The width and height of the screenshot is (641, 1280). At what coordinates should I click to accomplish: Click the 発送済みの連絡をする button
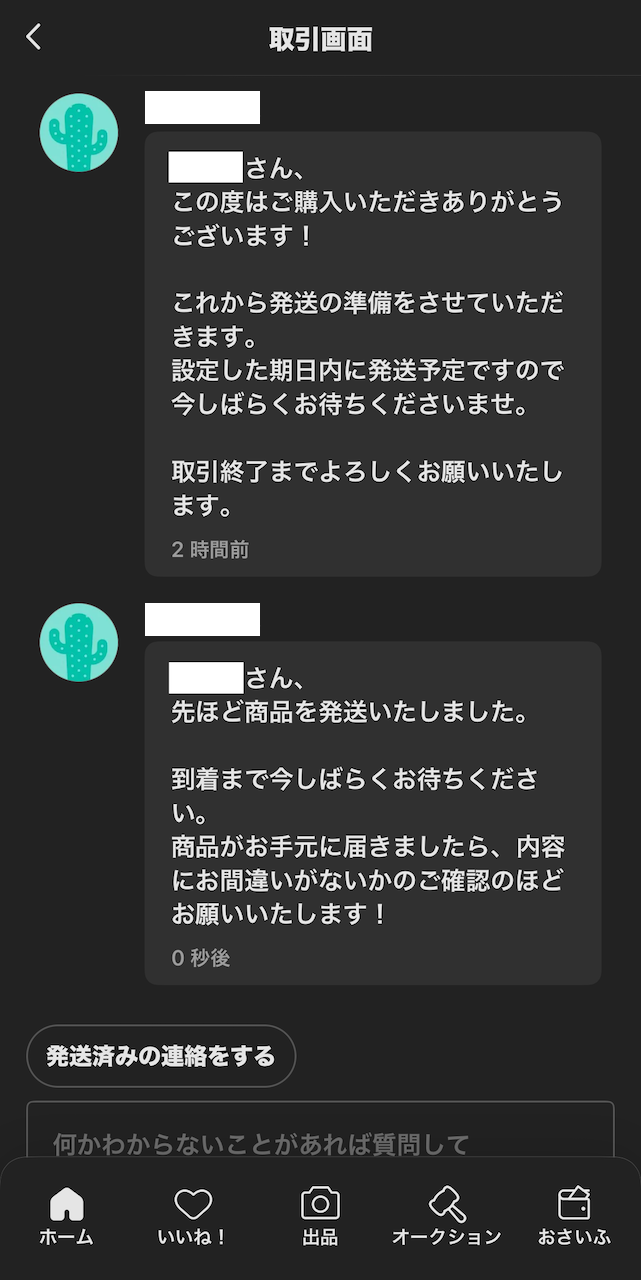click(x=161, y=1056)
